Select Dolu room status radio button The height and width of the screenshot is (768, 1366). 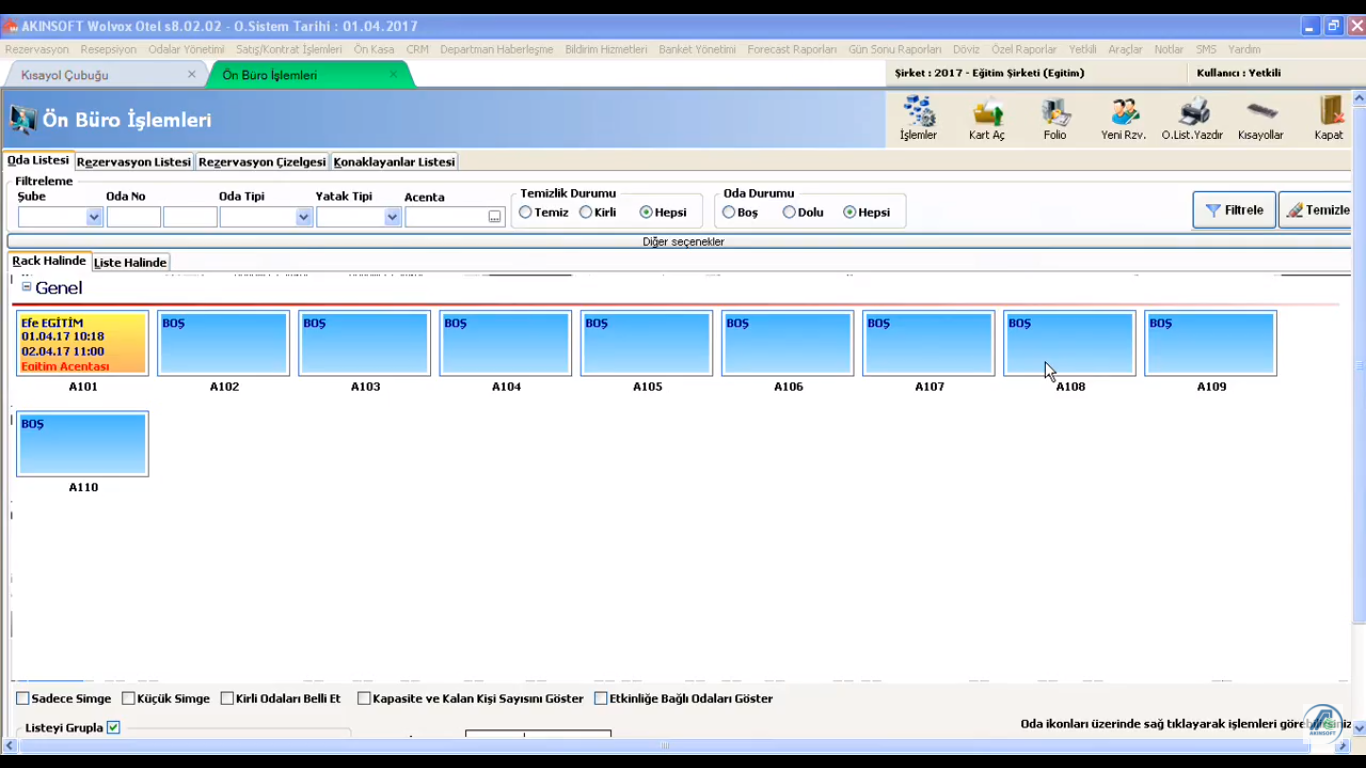789,212
